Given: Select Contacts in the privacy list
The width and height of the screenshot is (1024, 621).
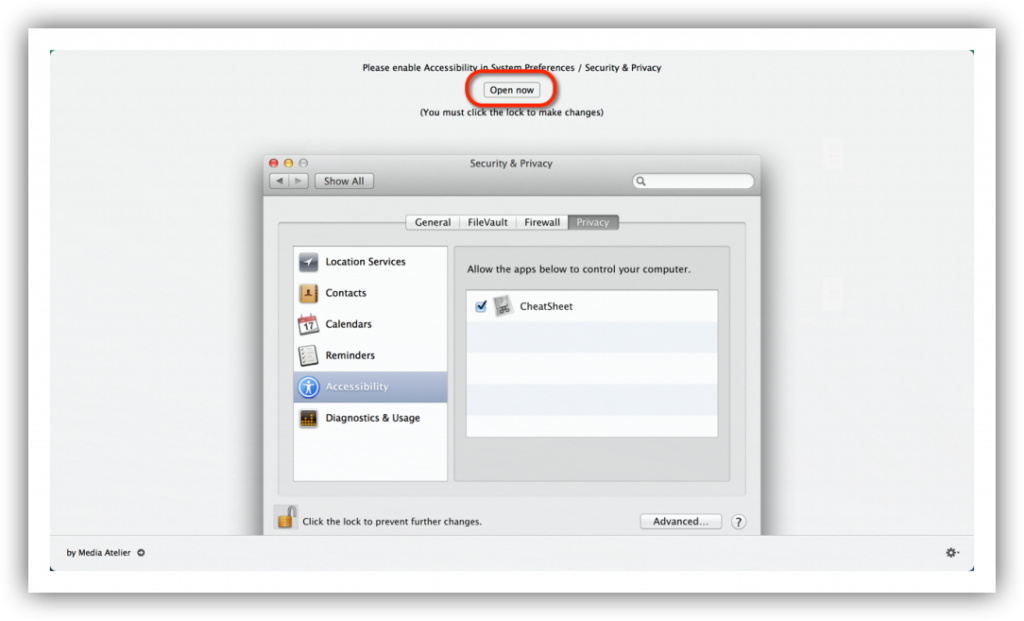Looking at the screenshot, I should pyautogui.click(x=370, y=293).
